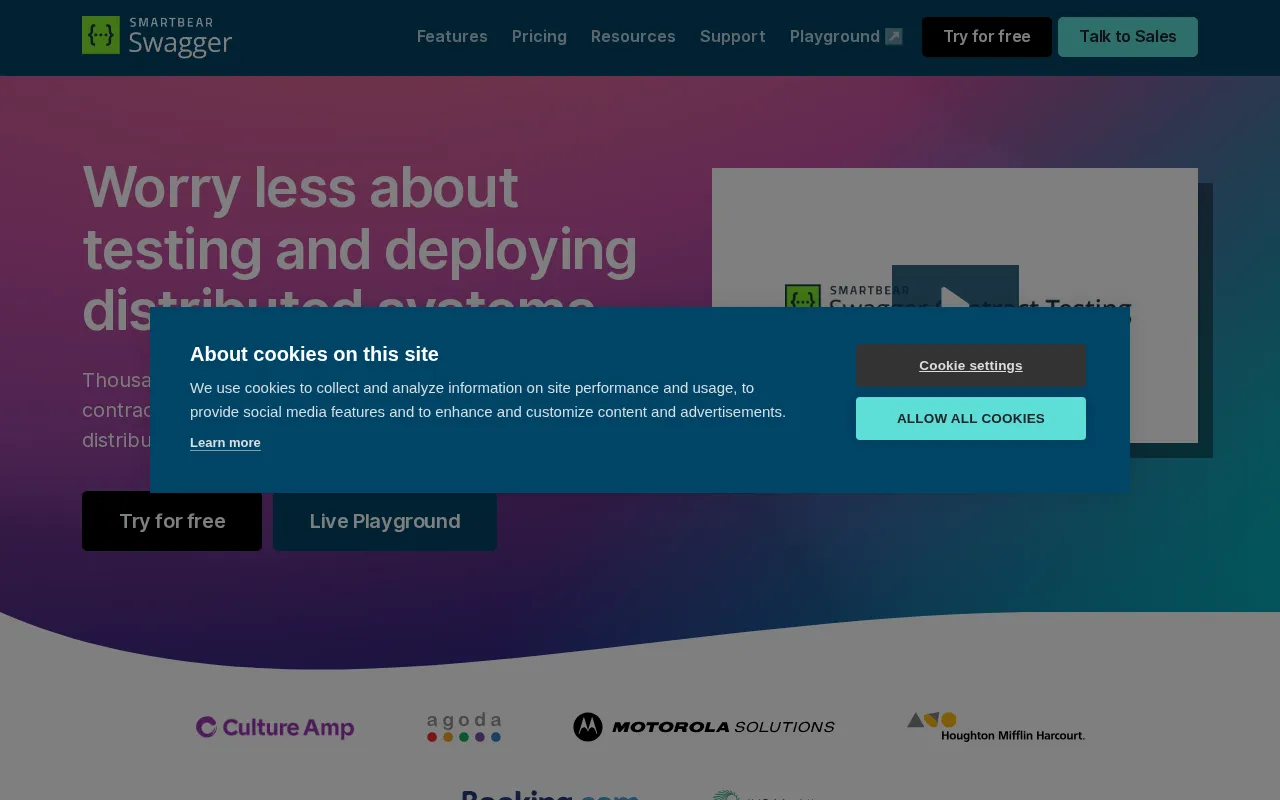Open the Pricing page

[539, 37]
